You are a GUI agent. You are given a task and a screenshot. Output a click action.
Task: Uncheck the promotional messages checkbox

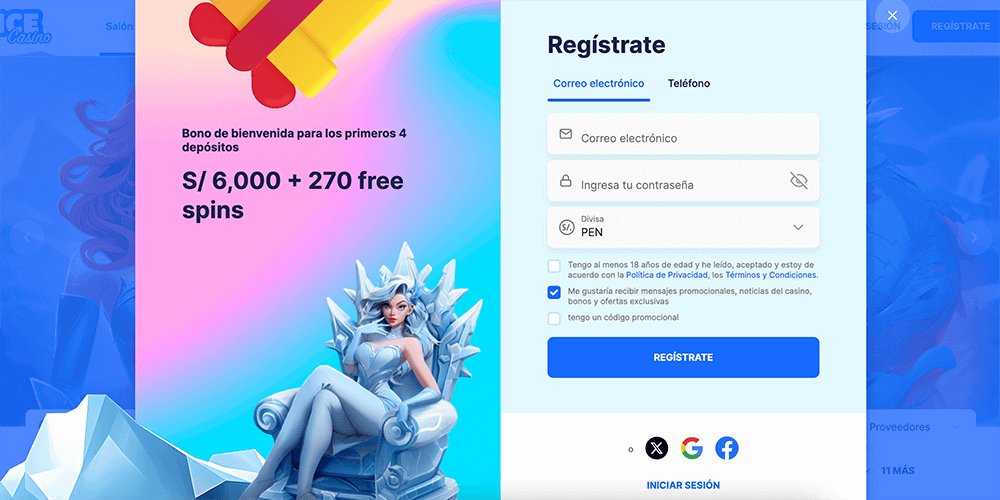(554, 292)
